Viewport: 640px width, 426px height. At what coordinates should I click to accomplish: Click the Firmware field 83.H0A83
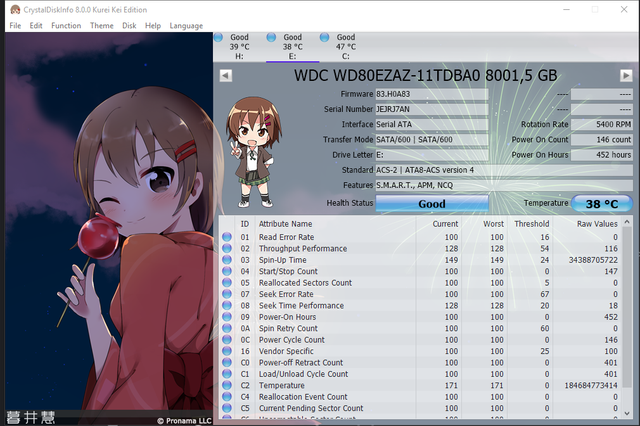432,94
